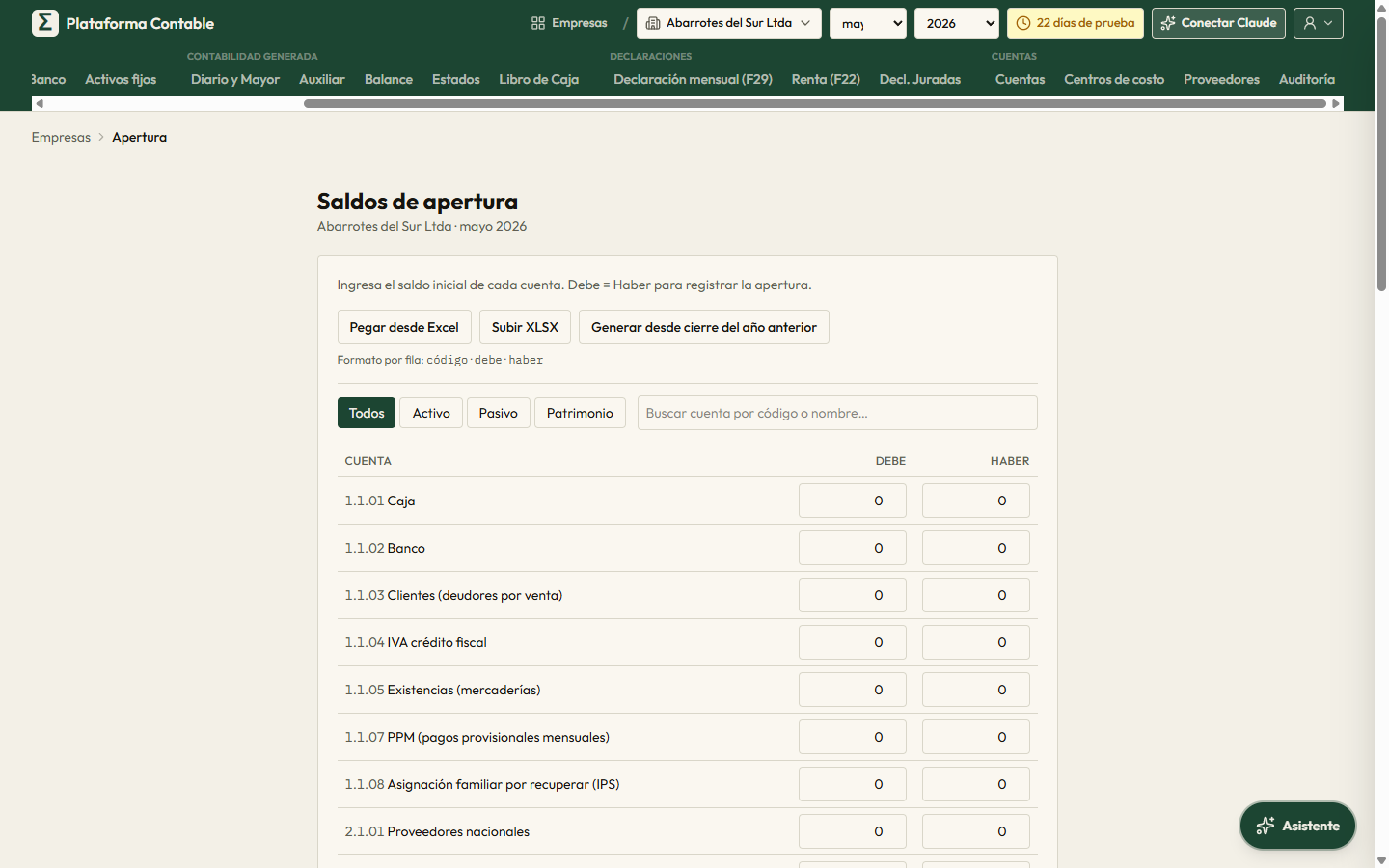Click the nav scrollbar right arrow
This screenshot has width=1389, height=868.
(x=1336, y=103)
